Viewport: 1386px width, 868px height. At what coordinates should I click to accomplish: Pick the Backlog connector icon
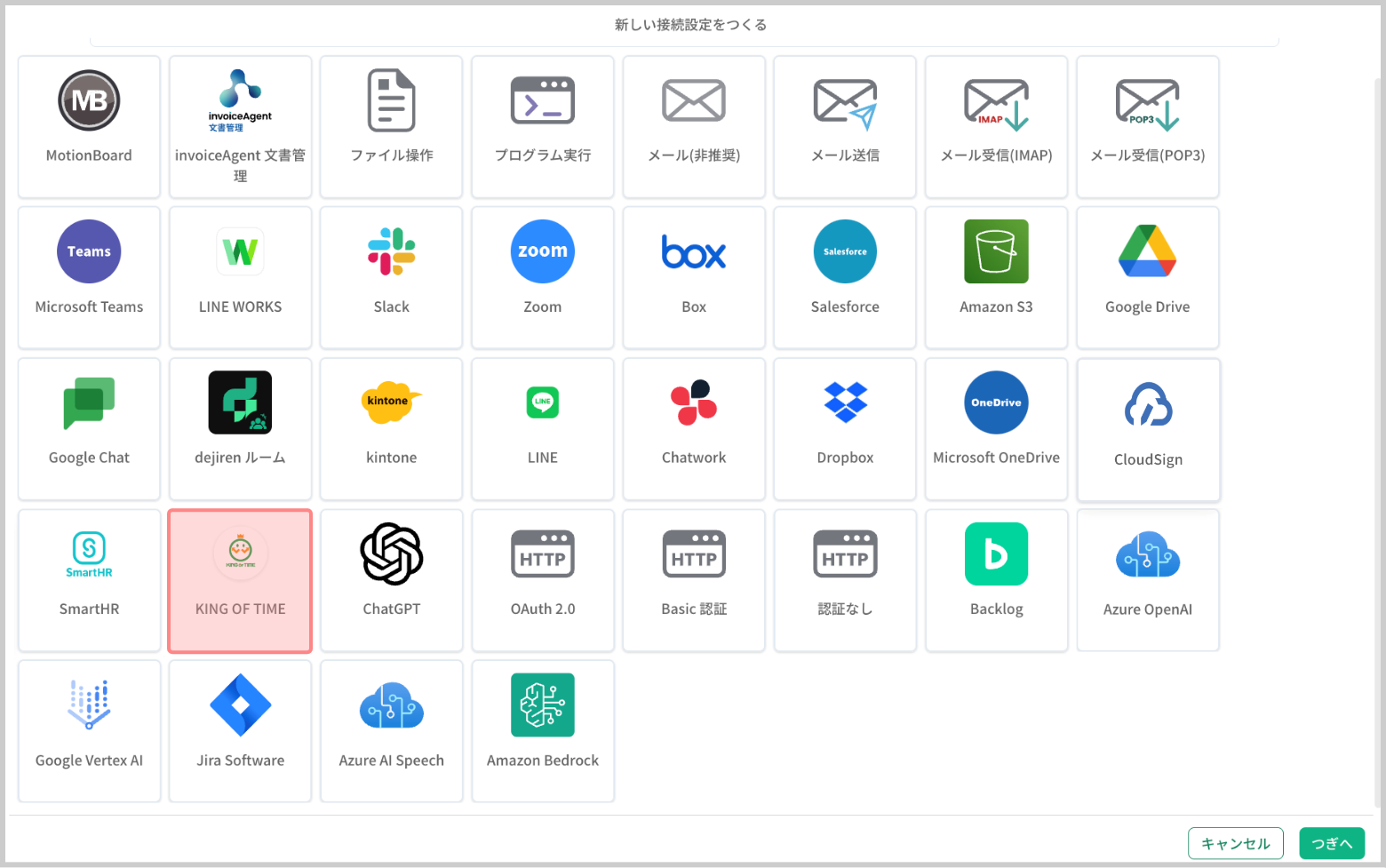997,554
